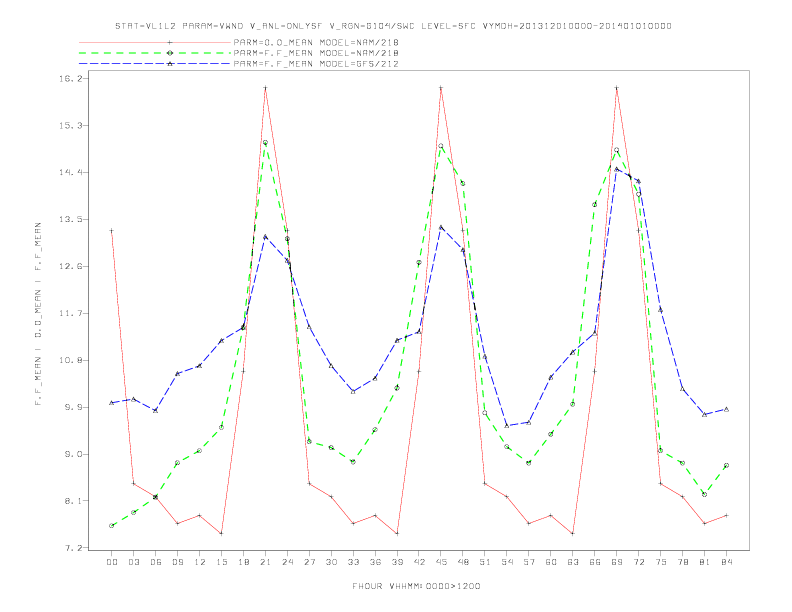The image size is (792, 612).
Task: Click x-axis tick label 66
Action: pyautogui.click(x=595, y=562)
